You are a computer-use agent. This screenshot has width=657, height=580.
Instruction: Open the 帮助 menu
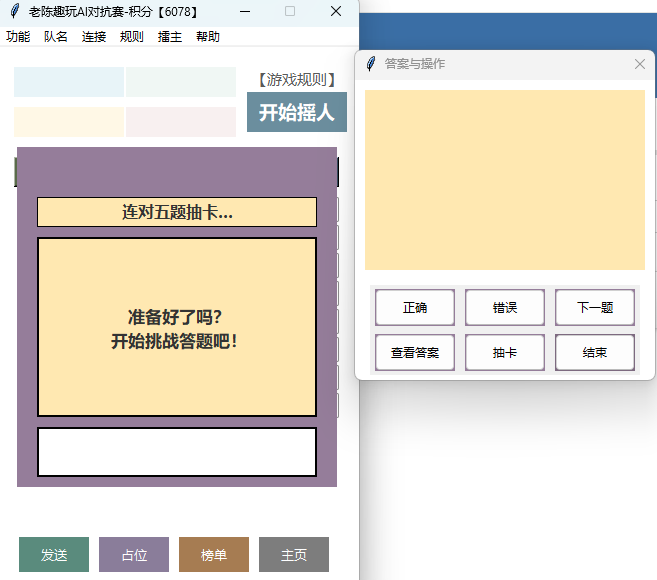208,37
